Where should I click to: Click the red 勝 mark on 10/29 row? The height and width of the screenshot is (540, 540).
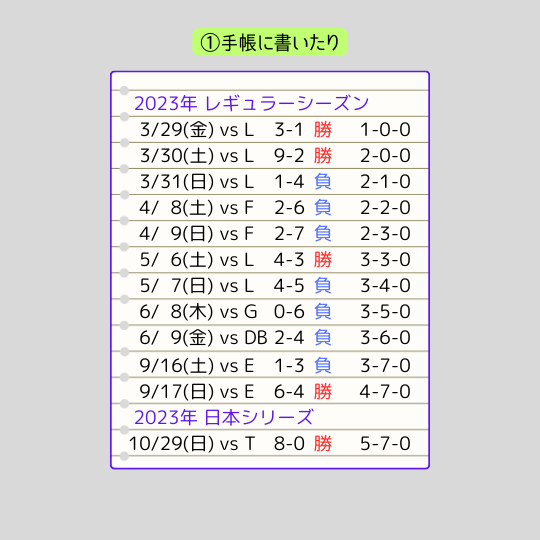point(323,444)
